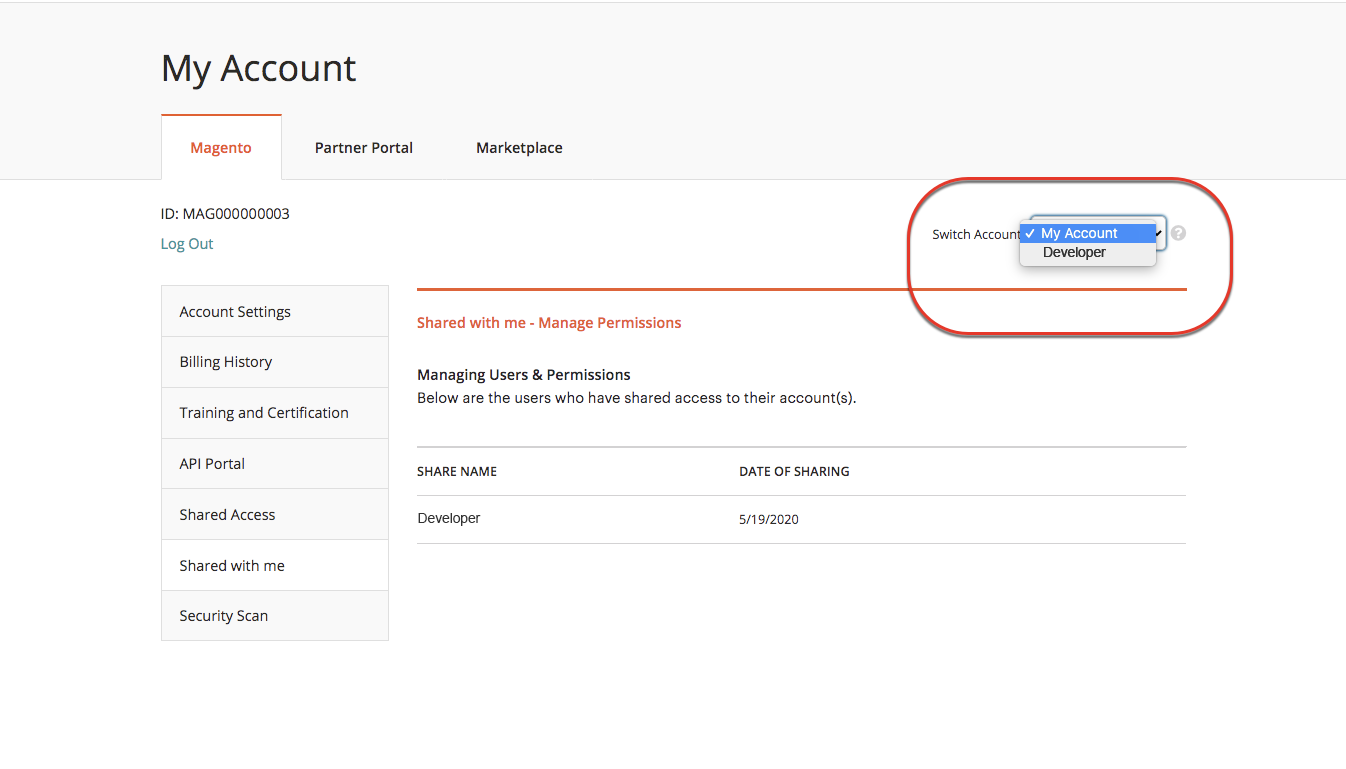
Task: Click Shared with me - Manage Permissions heading
Action: 549,323
